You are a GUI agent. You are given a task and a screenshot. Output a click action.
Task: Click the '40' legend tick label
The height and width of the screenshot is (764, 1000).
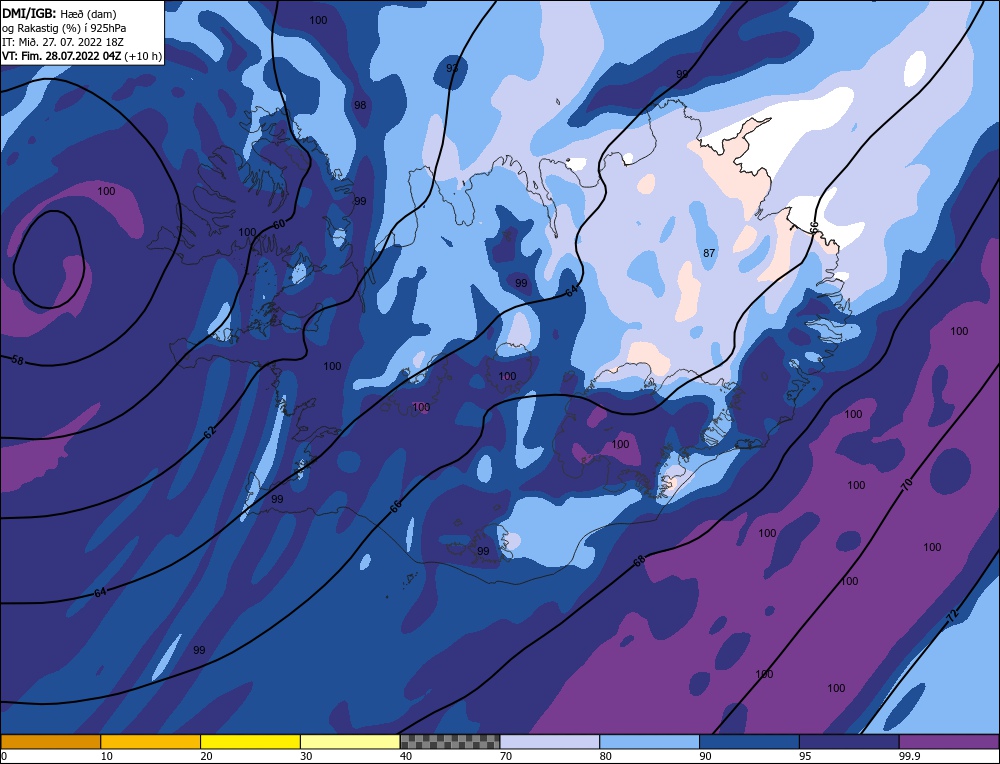[406, 756]
